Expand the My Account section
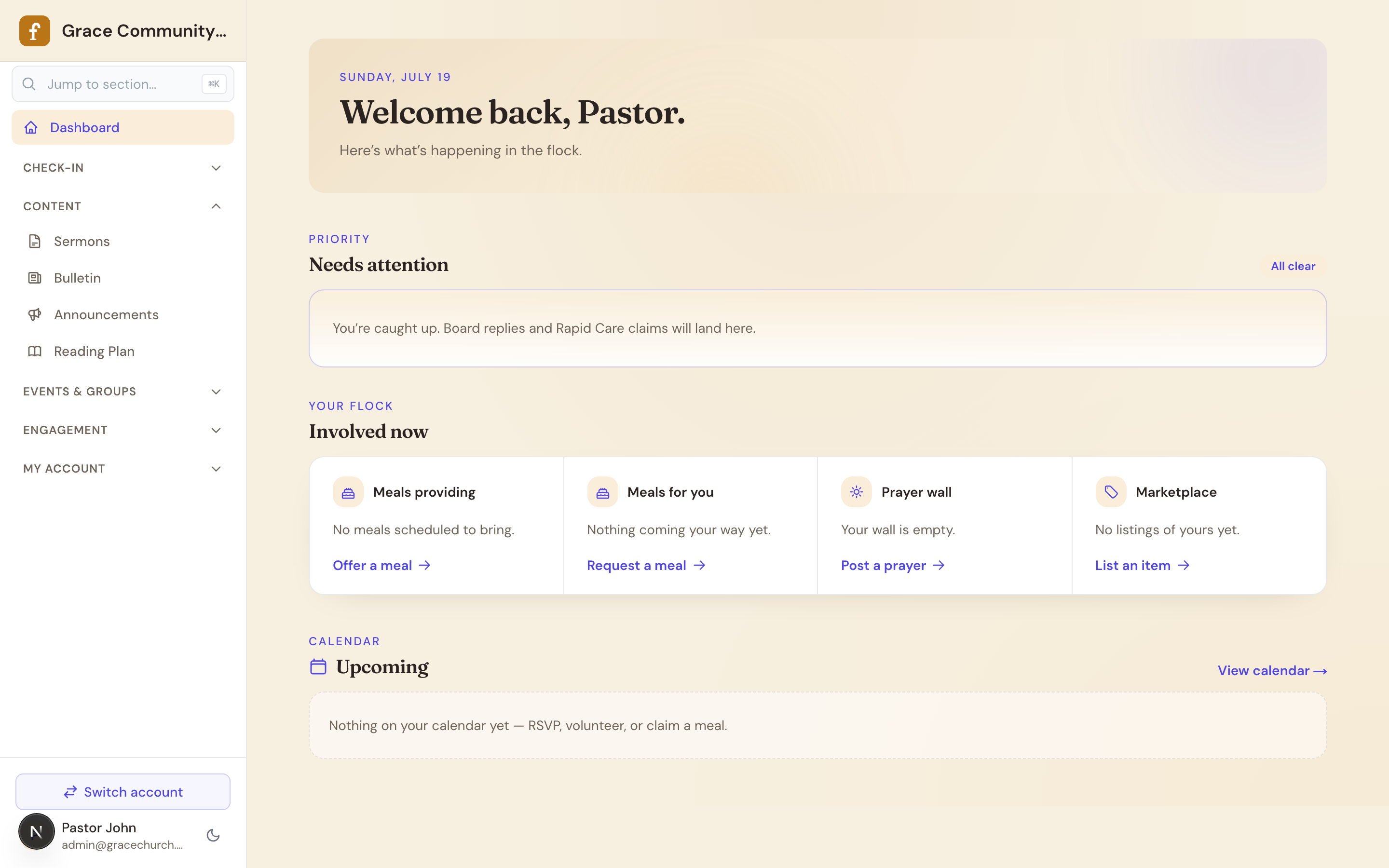The height and width of the screenshot is (868, 1389). click(123, 468)
